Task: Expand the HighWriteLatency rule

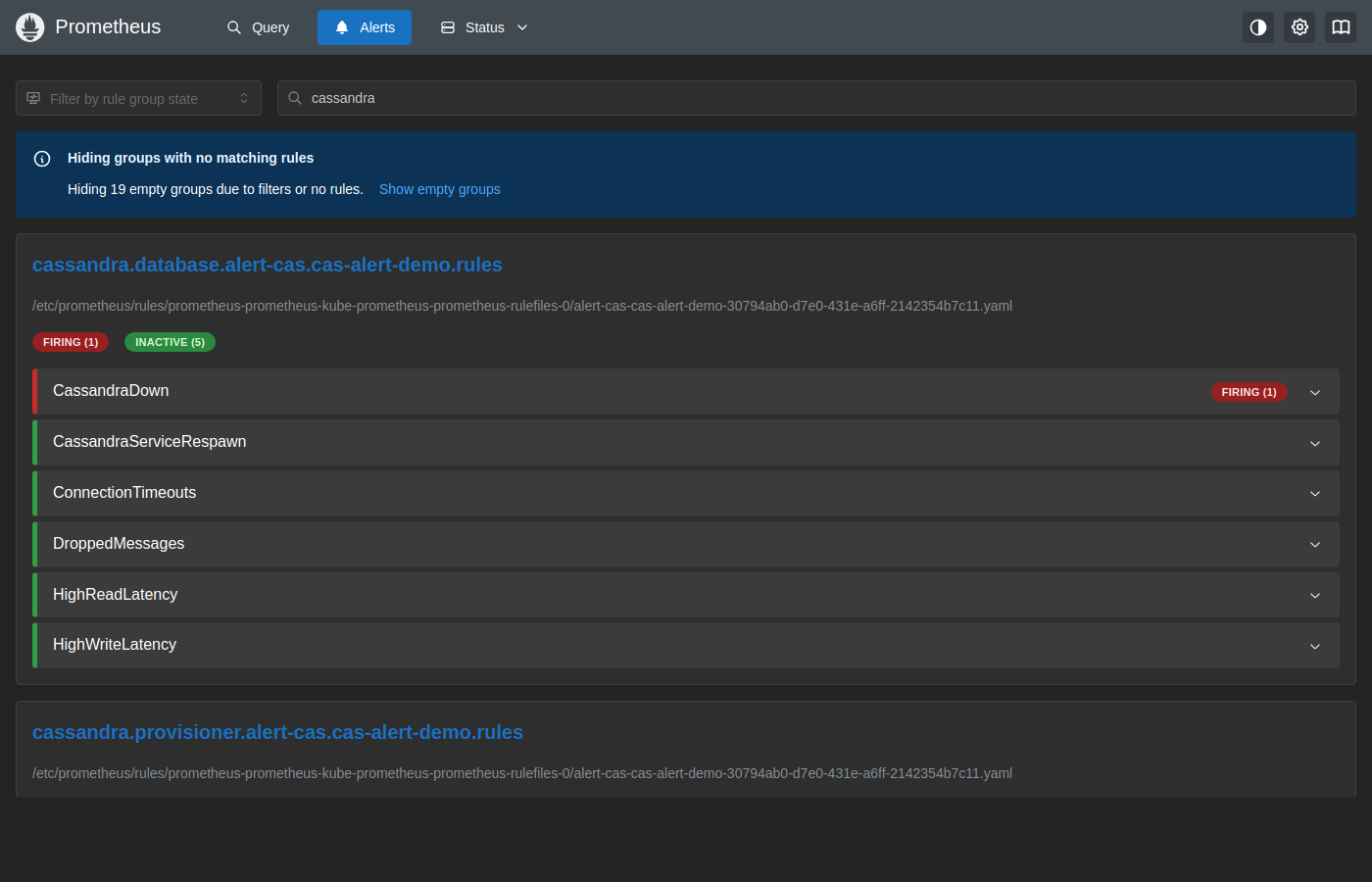Action: [686, 645]
